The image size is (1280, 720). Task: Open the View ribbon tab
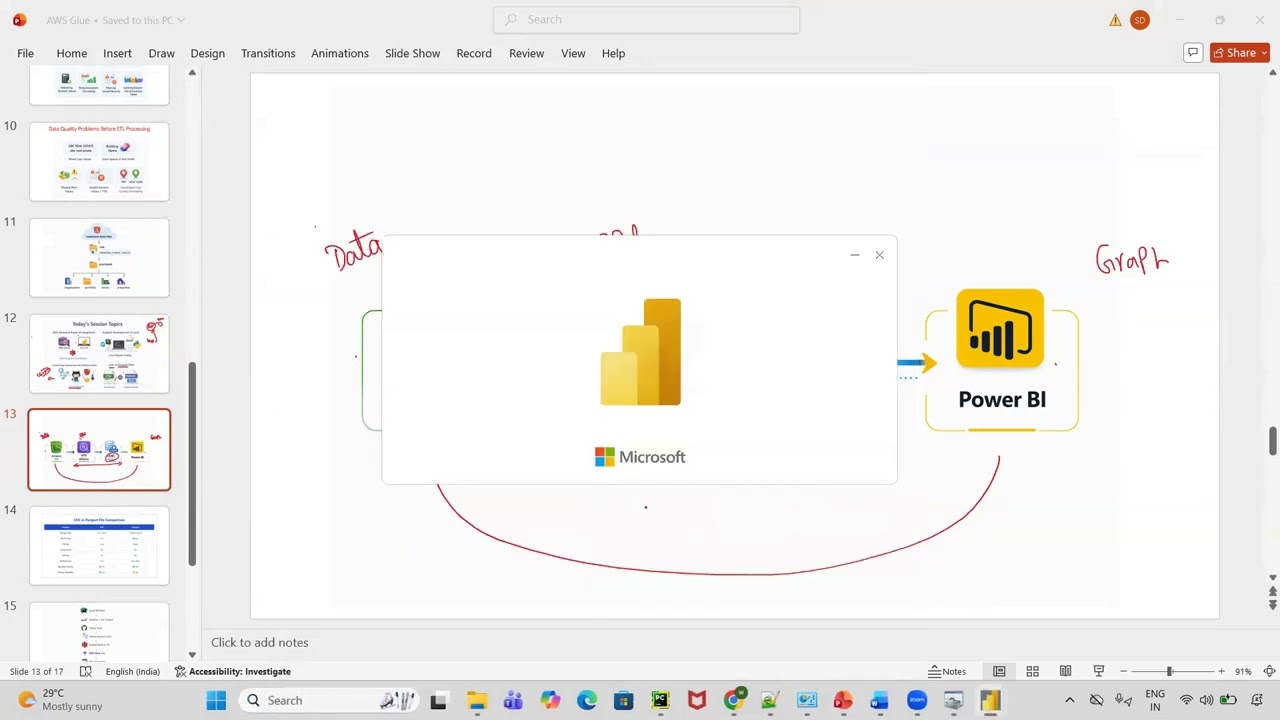(573, 53)
